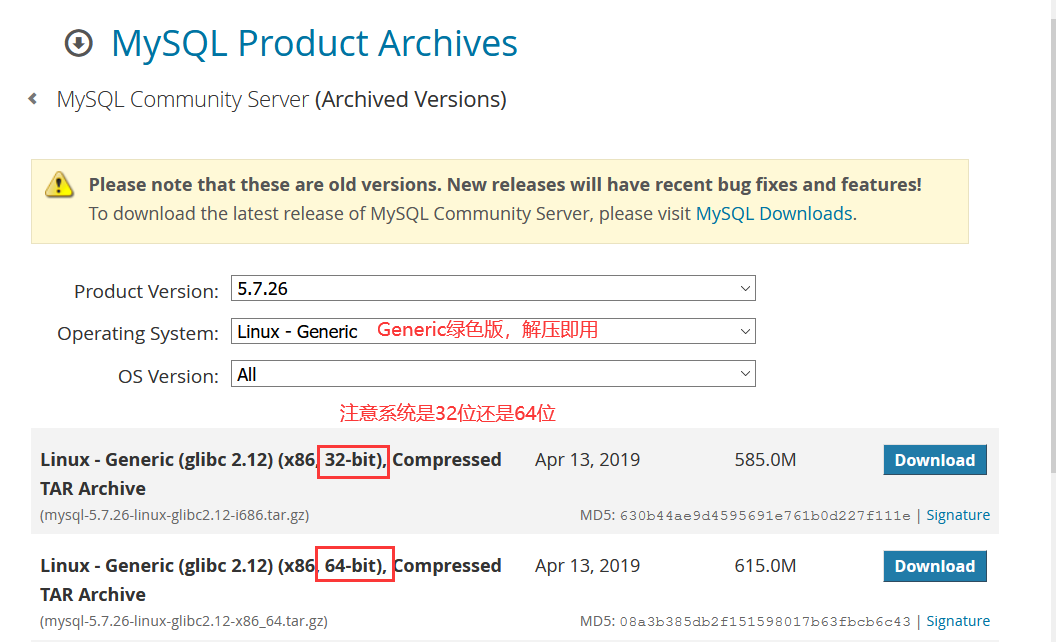This screenshot has width=1056, height=642.
Task: Click the download circle icon beside the title
Action: [x=78, y=44]
